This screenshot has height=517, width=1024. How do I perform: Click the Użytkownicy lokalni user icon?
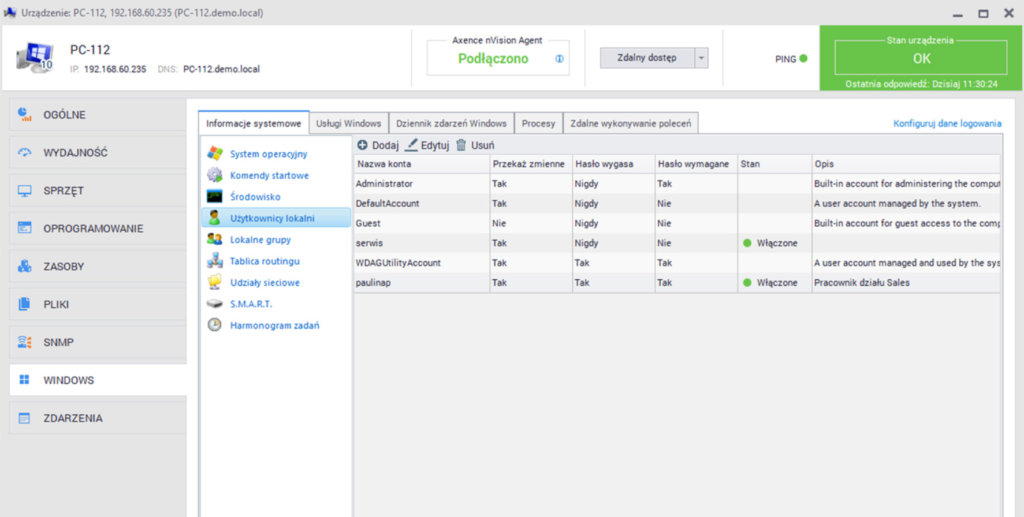(x=214, y=218)
